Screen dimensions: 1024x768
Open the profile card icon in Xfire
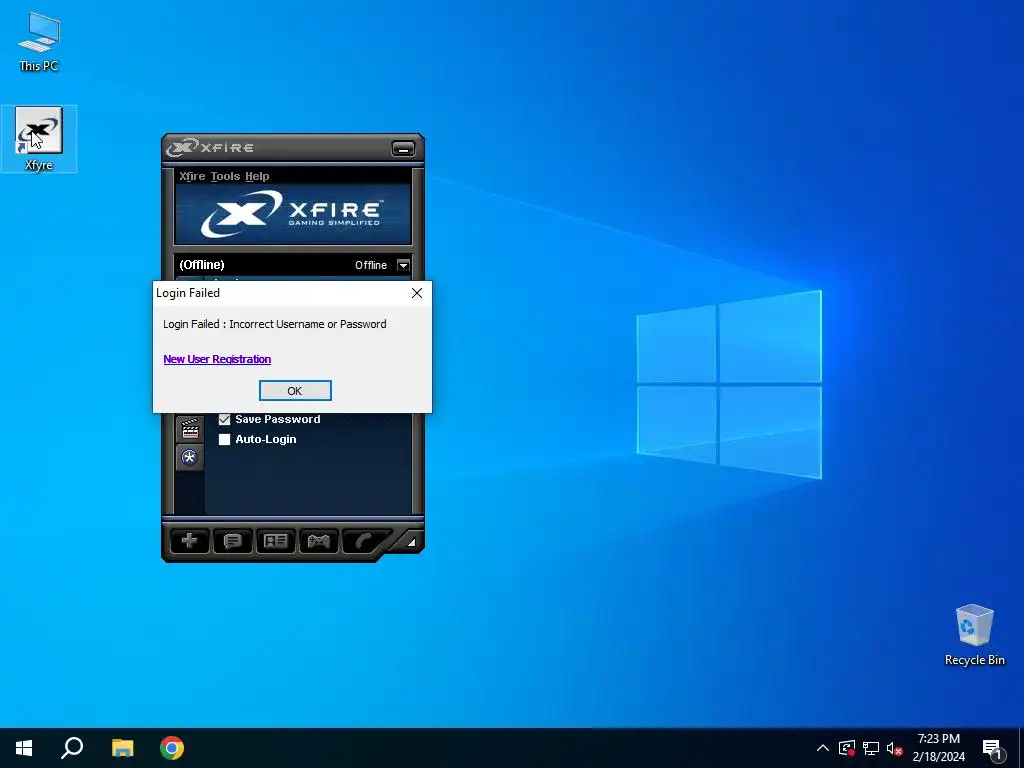pyautogui.click(x=276, y=541)
